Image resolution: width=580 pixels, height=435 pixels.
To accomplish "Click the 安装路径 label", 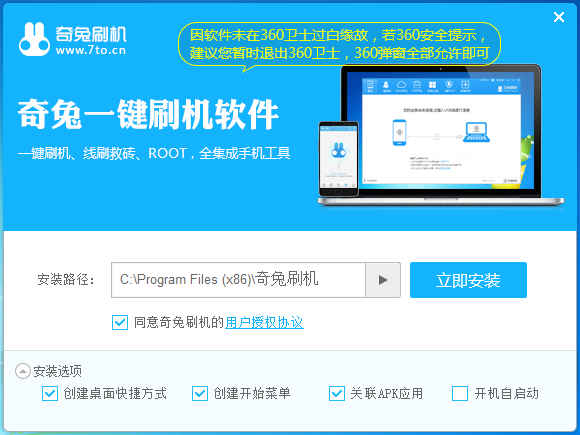I will (66, 279).
